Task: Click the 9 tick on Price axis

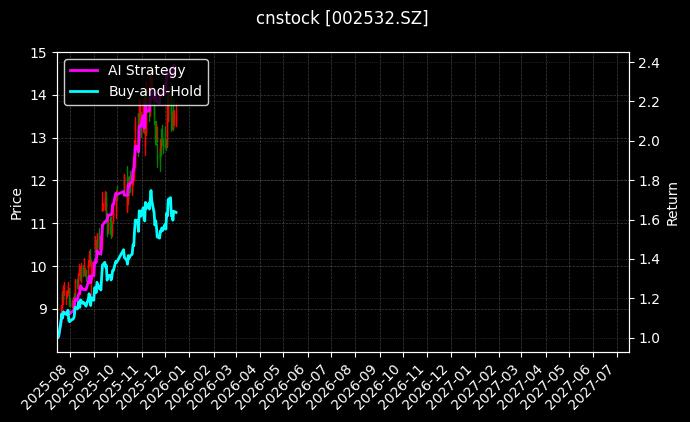Action: 42,309
